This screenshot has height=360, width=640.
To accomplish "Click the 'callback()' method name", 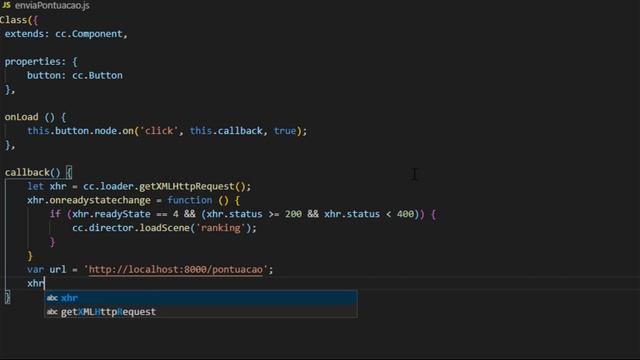I will [32, 172].
